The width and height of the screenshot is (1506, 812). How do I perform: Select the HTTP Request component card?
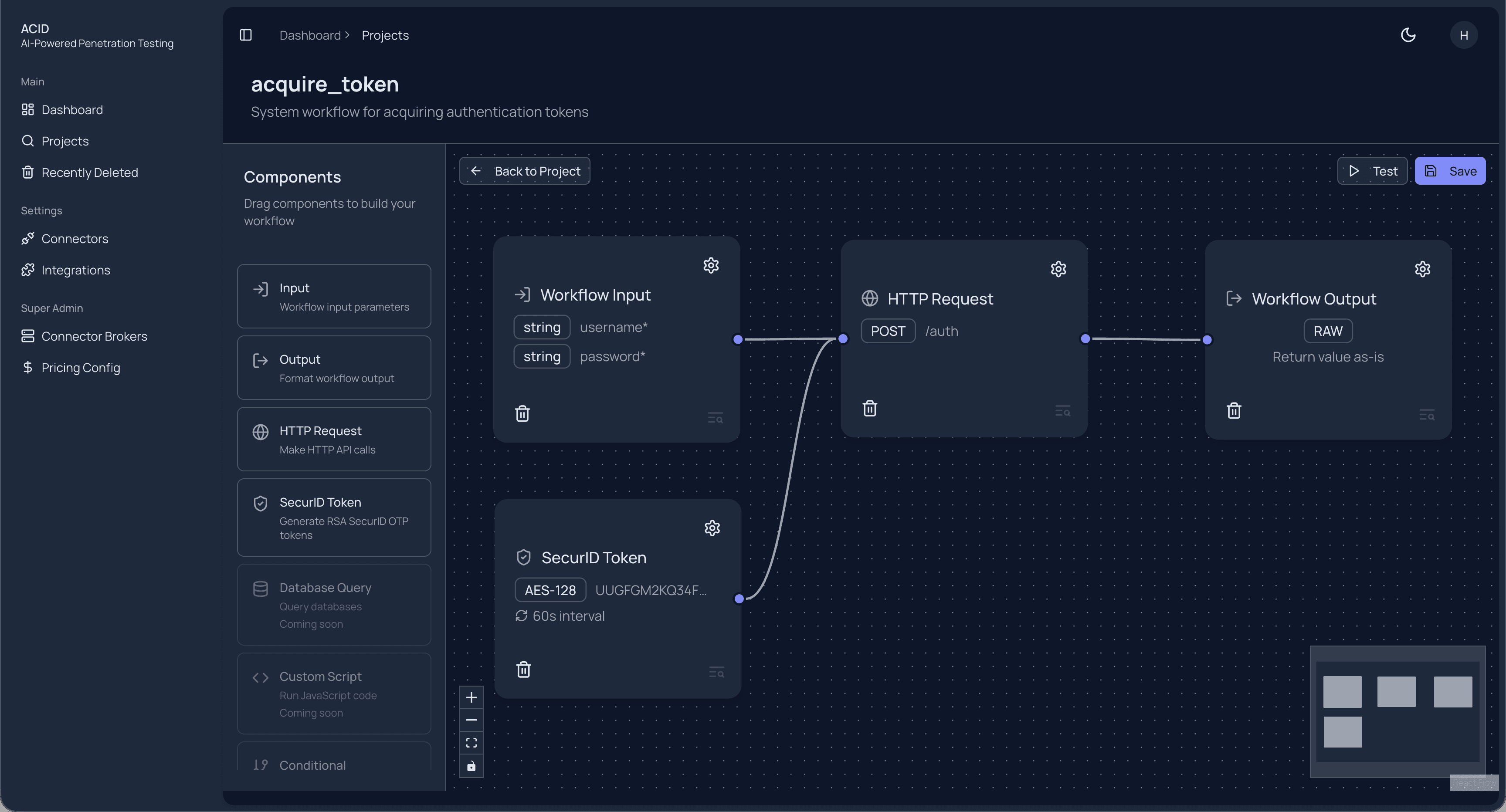pos(334,439)
